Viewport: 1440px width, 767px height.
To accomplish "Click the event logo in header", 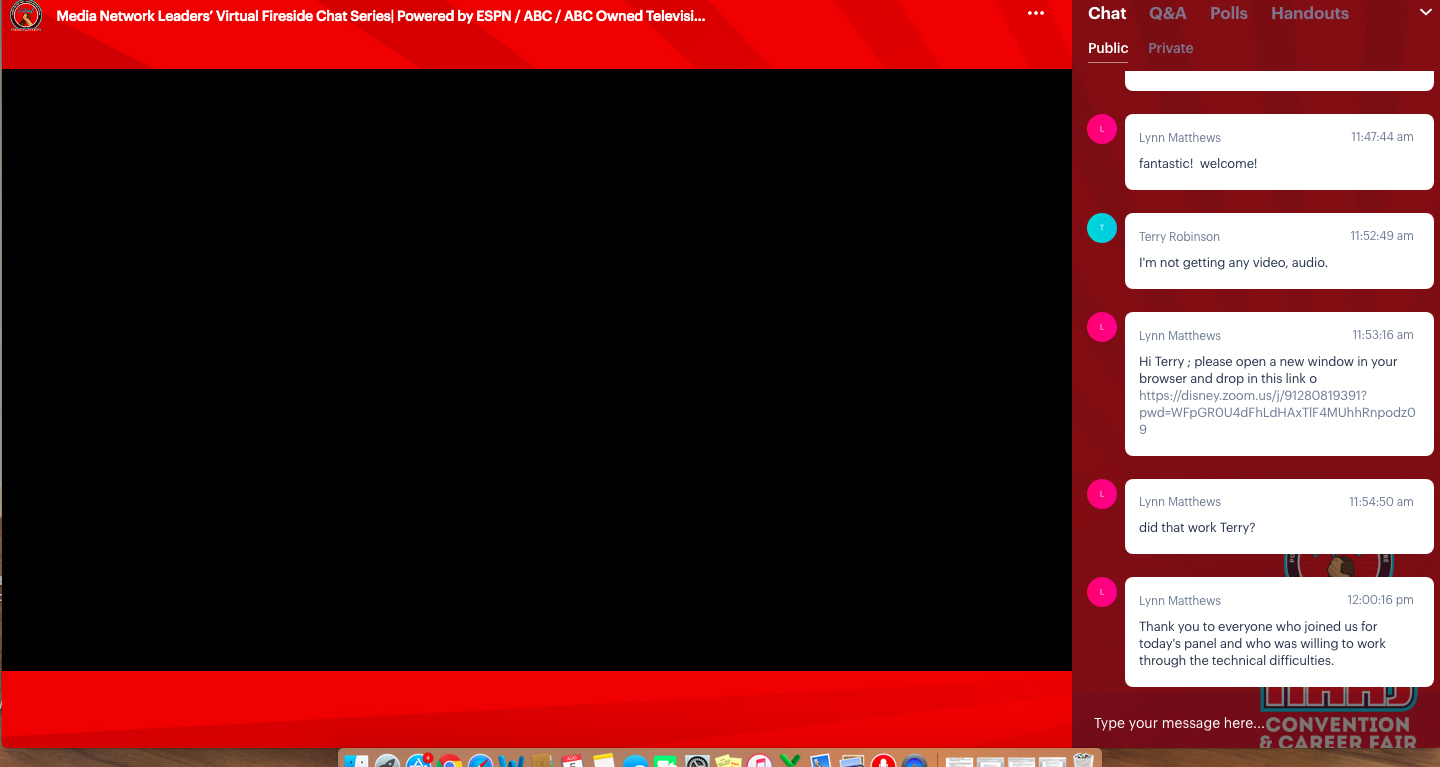I will point(25,16).
